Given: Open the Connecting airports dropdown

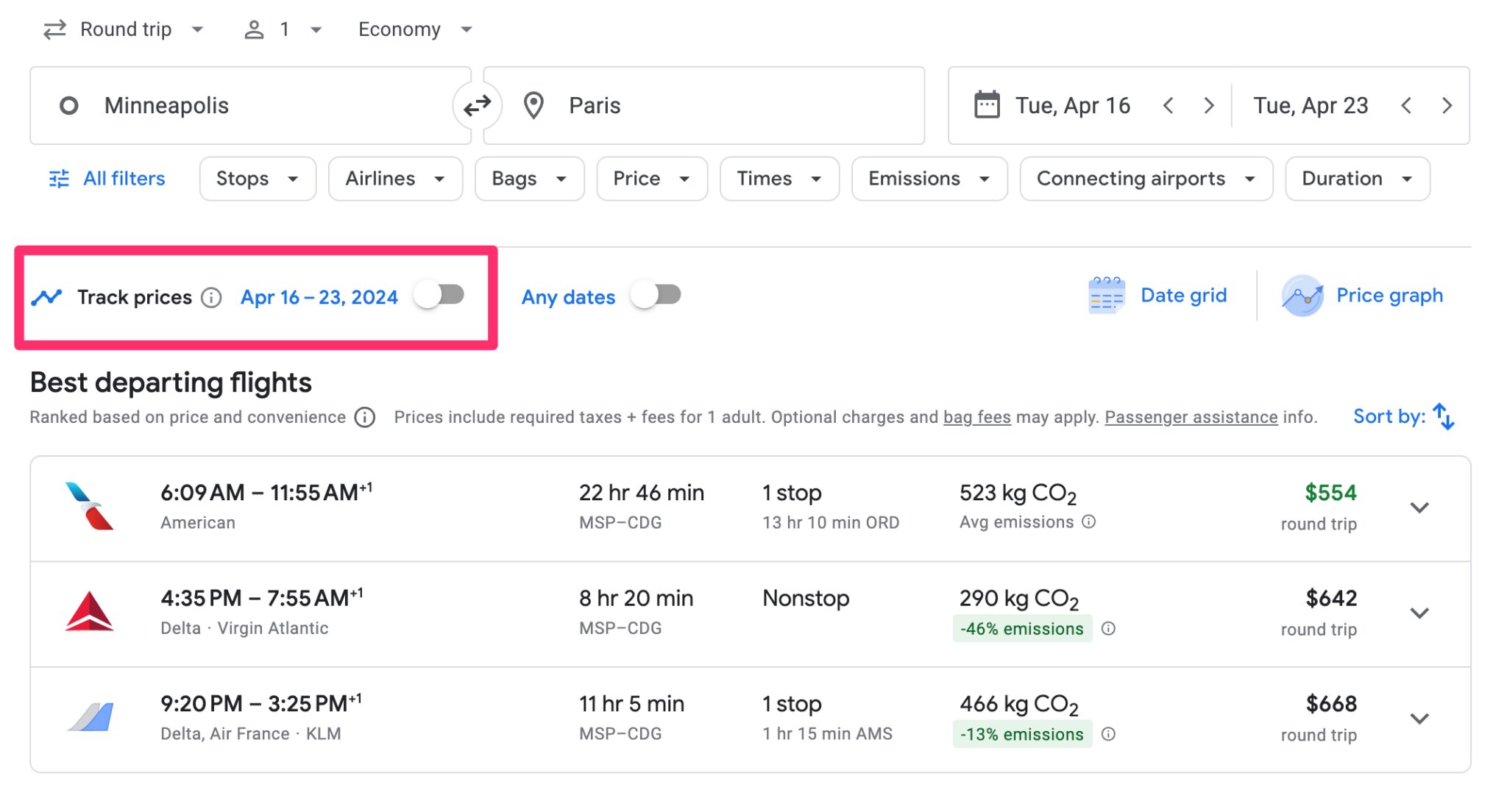Looking at the screenshot, I should pos(1145,178).
